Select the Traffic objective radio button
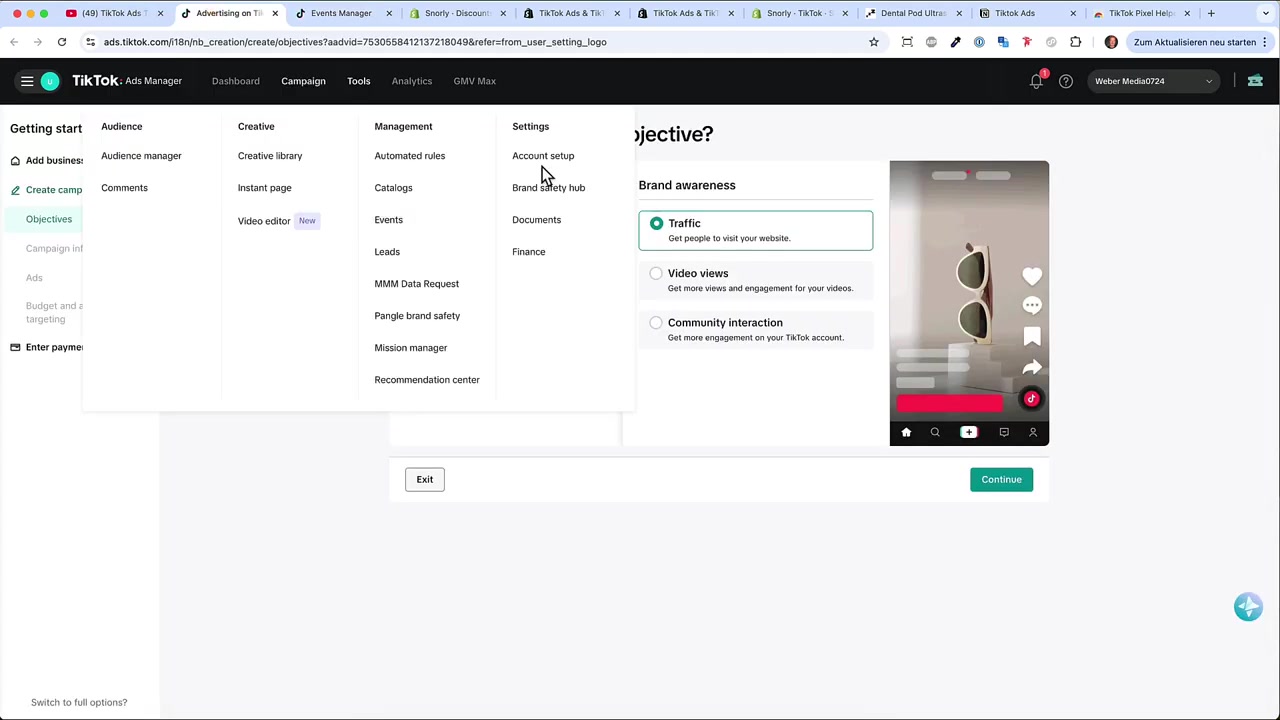1280x720 pixels. coord(656,223)
